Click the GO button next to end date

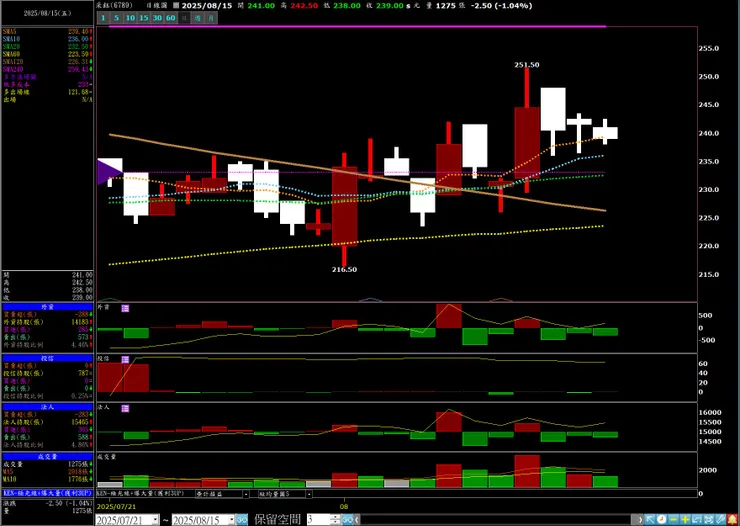click(x=242, y=519)
